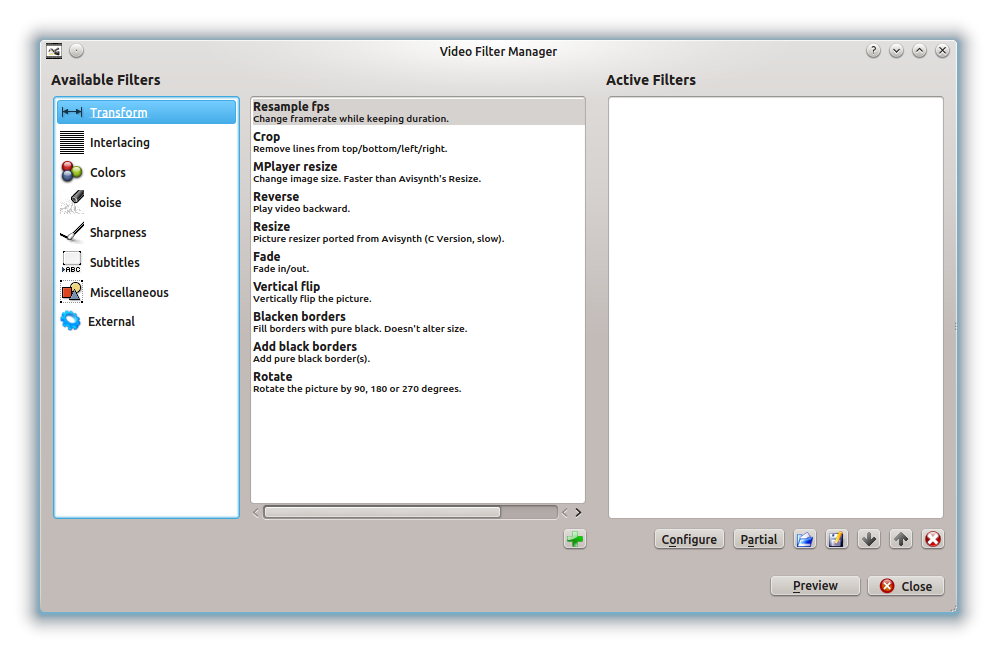Select the Transform category icon
Screen dimensions: 997x652
click(x=72, y=112)
